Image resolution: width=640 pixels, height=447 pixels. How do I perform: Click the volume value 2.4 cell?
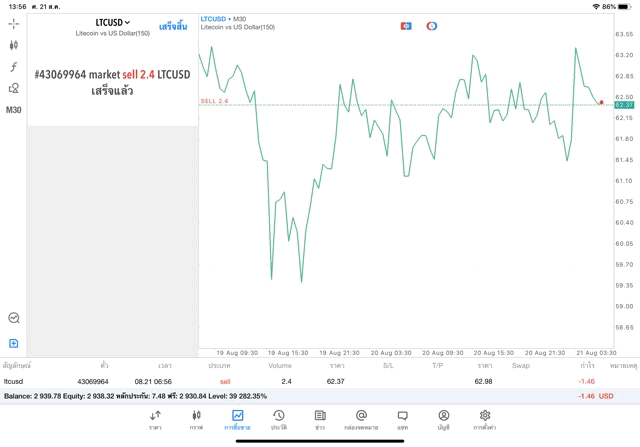pyautogui.click(x=286, y=381)
